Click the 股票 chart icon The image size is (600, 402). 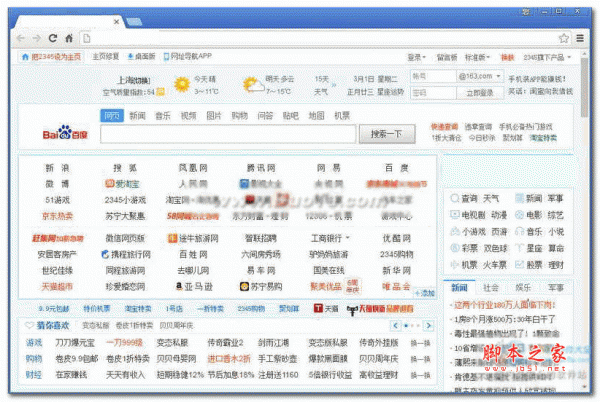point(519,264)
